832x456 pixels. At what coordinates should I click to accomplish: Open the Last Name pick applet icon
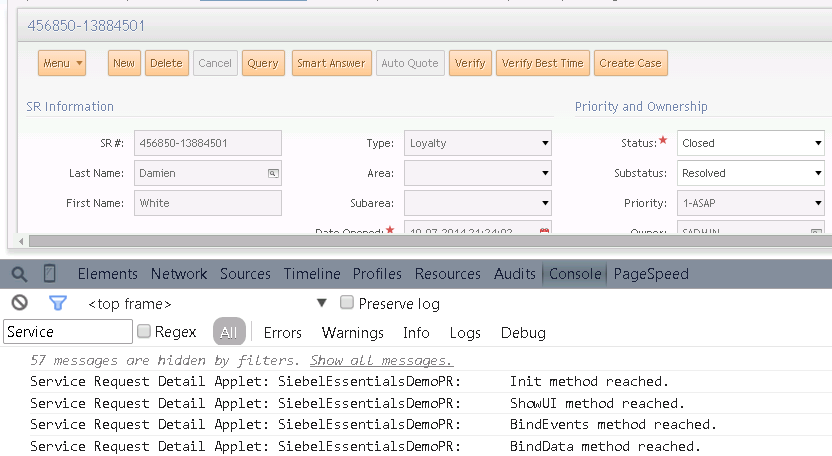(x=273, y=173)
